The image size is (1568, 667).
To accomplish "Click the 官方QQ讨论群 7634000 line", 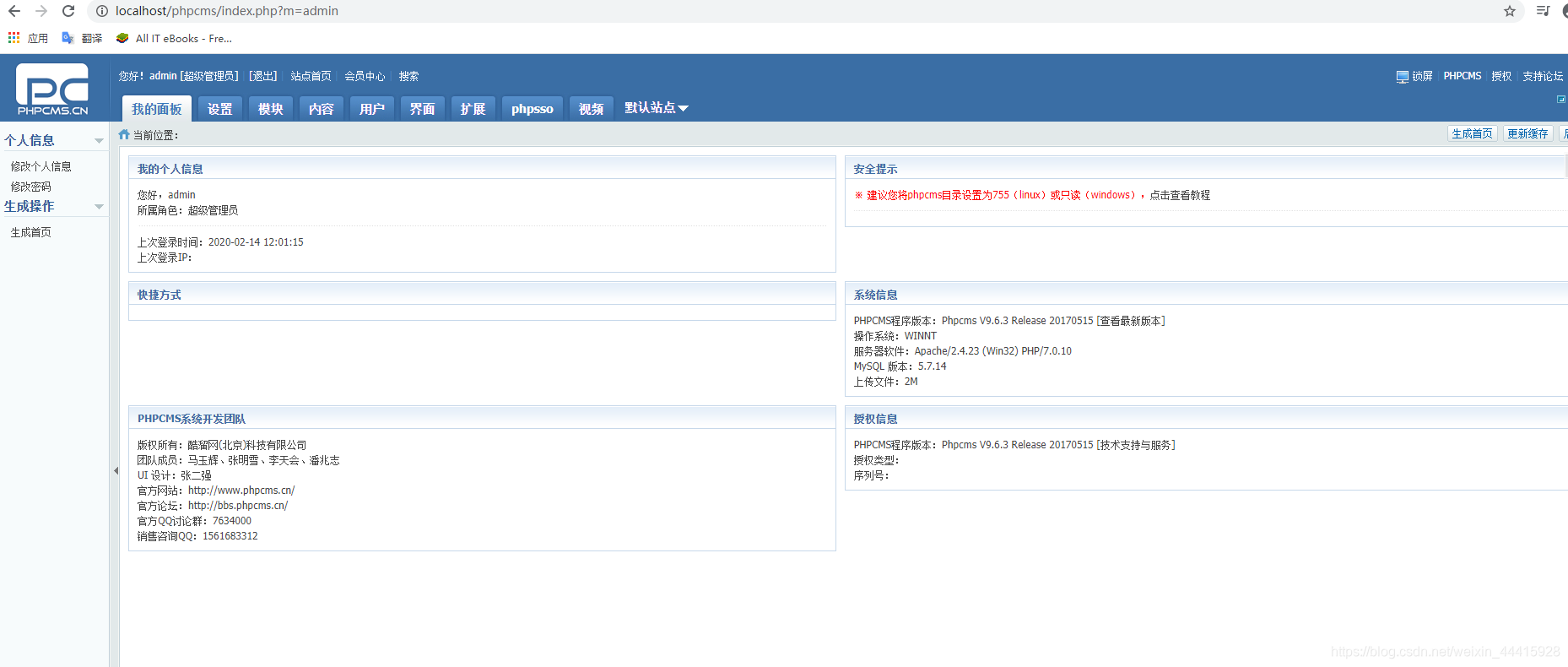I will click(x=194, y=521).
